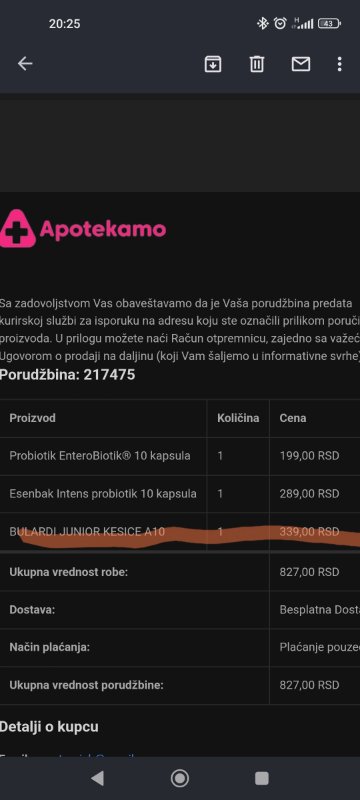Tap the Bluetooth status bar icon

(262, 23)
